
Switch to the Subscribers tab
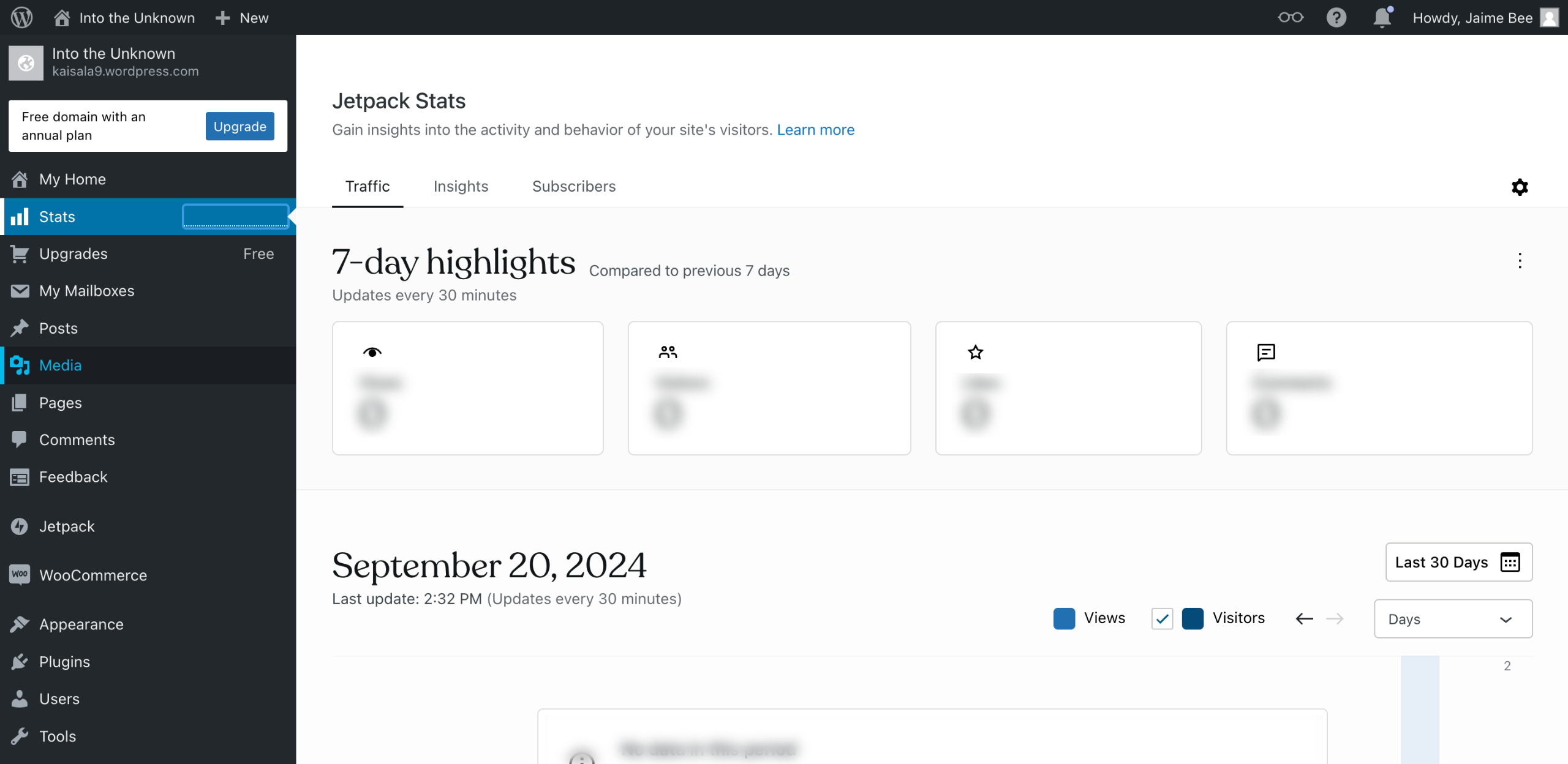(x=573, y=186)
